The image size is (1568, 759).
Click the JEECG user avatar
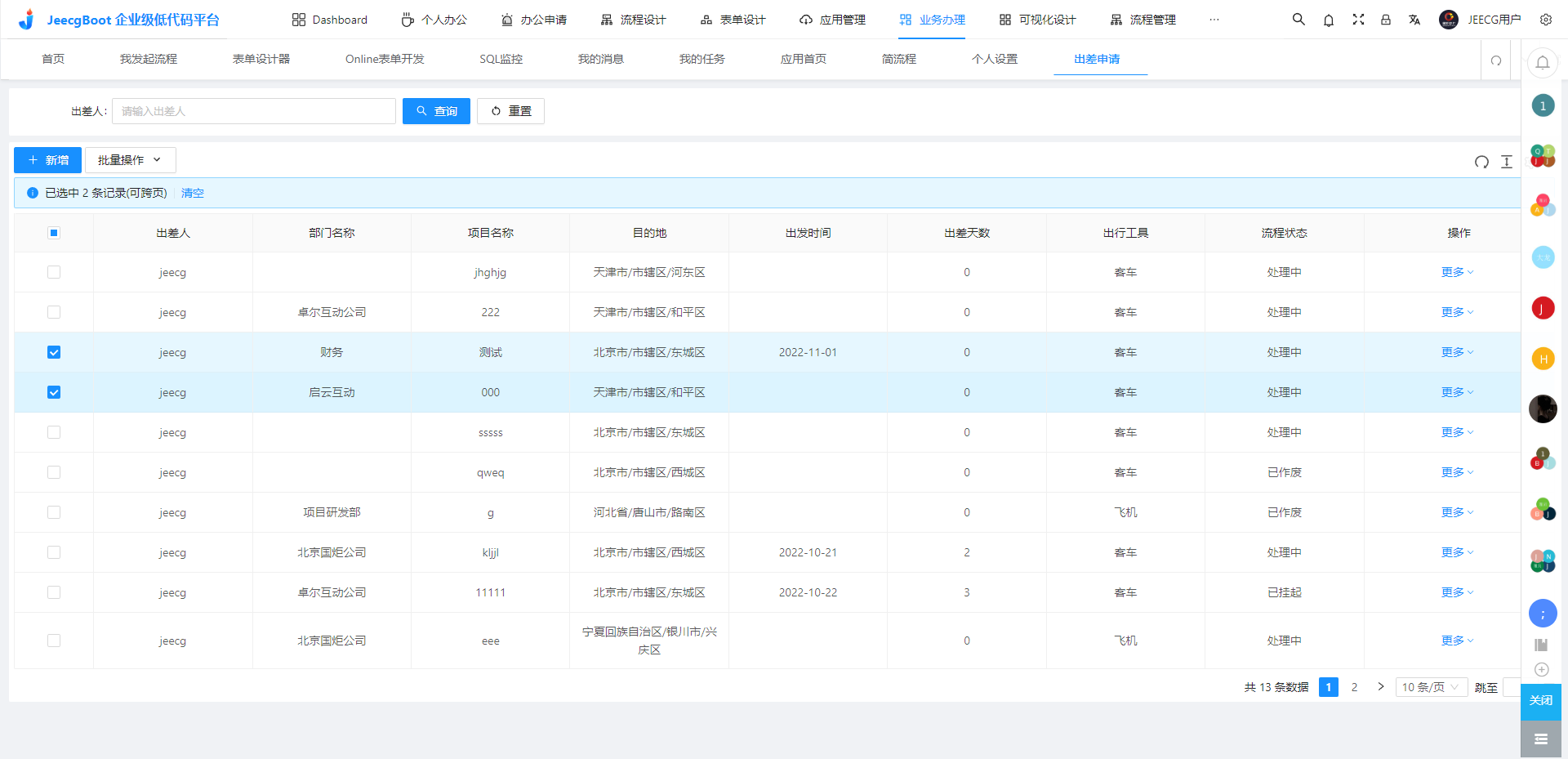[1449, 20]
